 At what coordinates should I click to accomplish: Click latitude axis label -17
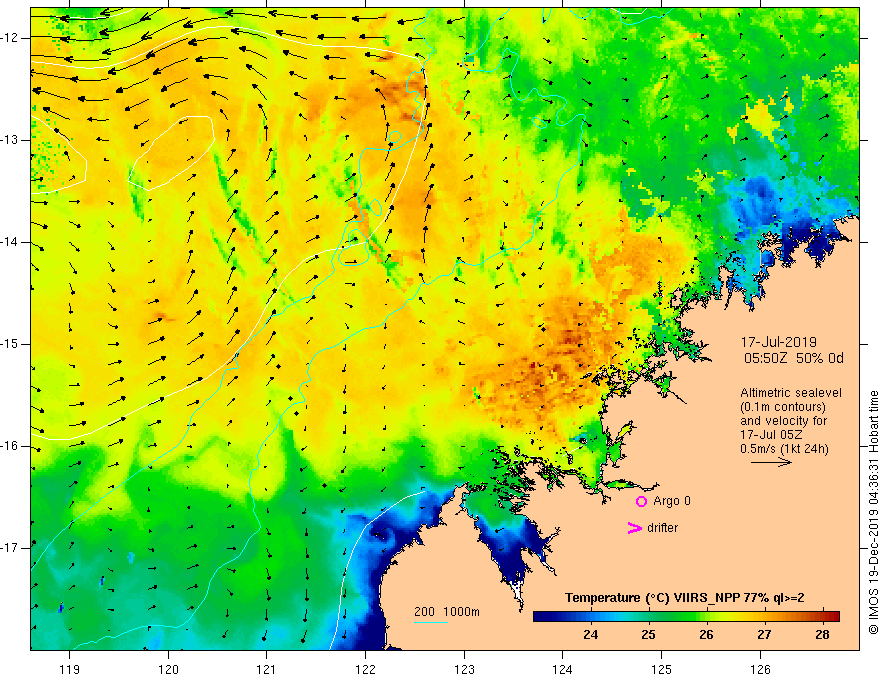[x=11, y=548]
